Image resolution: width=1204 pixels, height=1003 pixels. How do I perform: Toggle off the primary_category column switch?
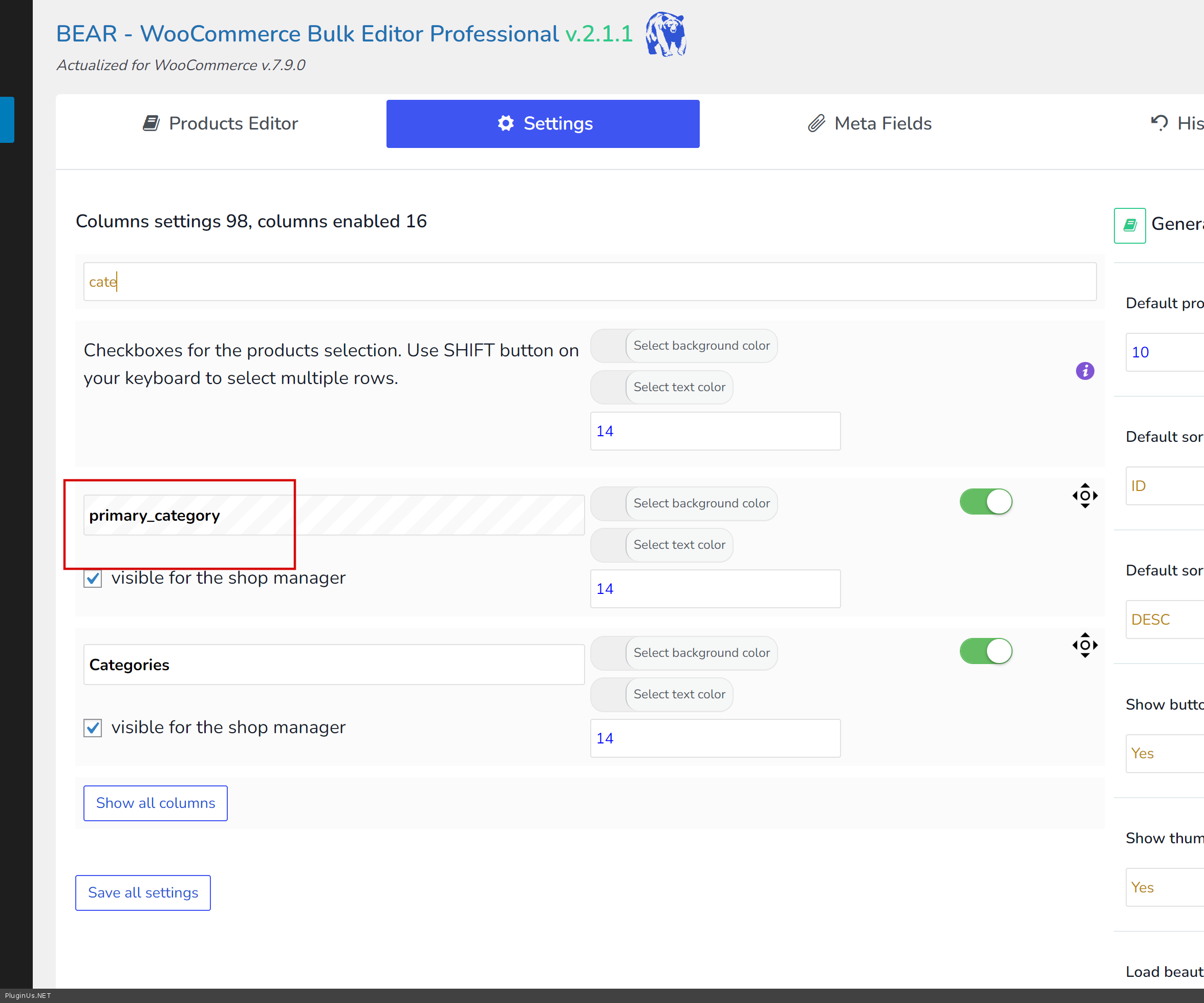(x=985, y=502)
